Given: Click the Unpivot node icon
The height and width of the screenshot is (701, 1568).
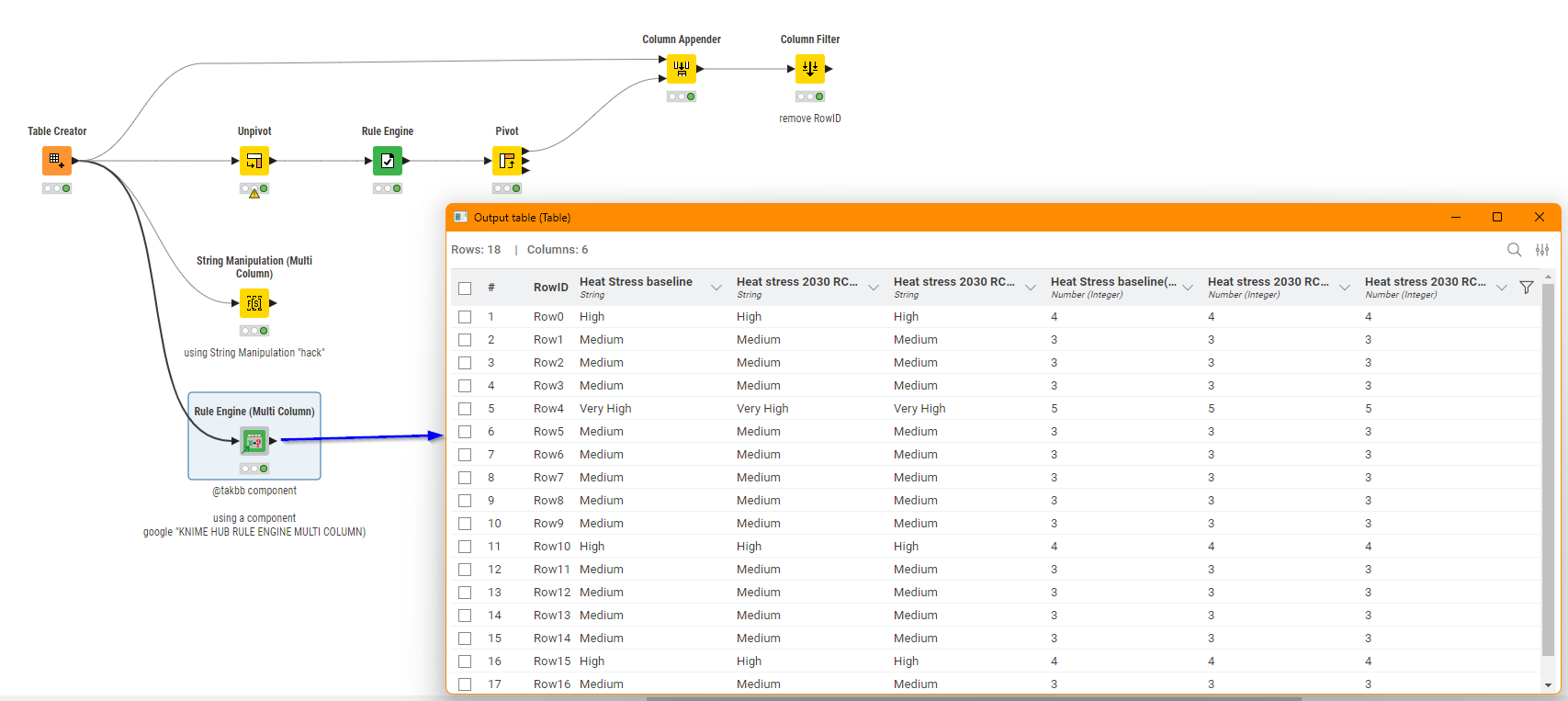Looking at the screenshot, I should pyautogui.click(x=254, y=161).
